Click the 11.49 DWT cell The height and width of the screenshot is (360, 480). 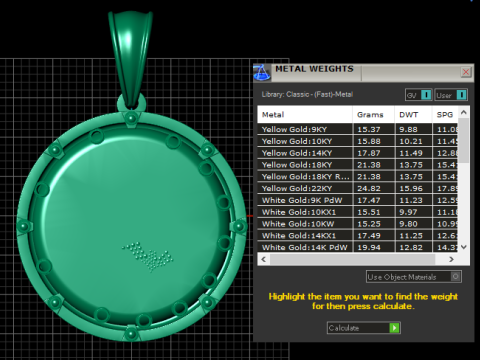pyautogui.click(x=414, y=153)
